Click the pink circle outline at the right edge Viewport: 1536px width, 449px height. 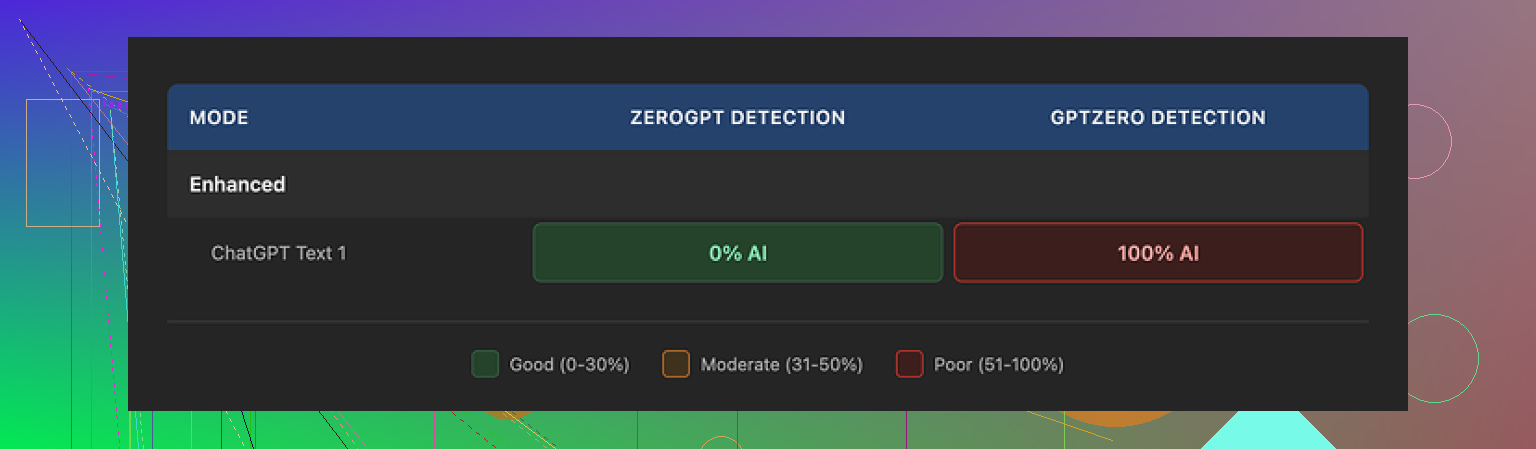(1429, 141)
